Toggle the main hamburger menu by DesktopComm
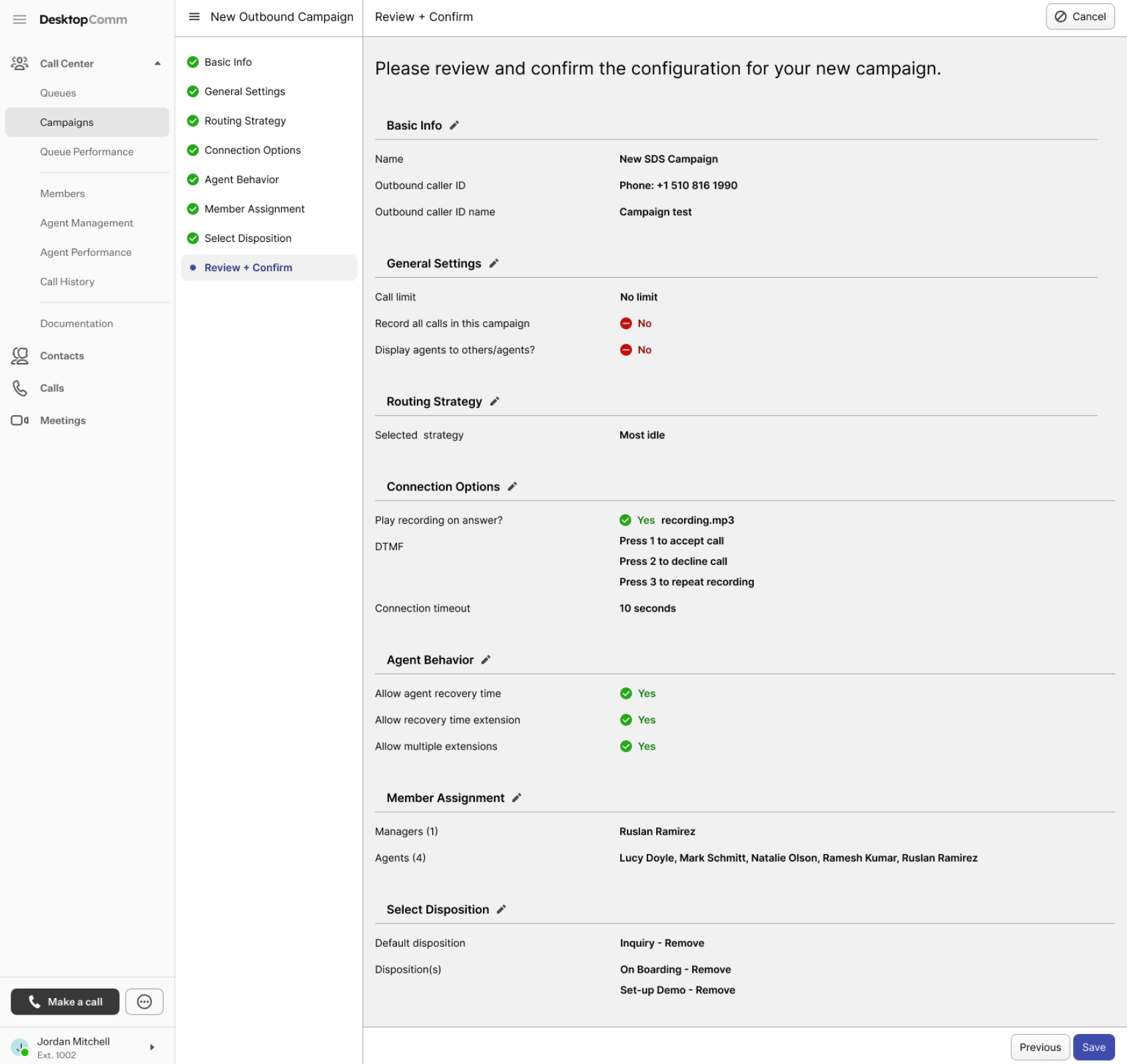Viewport: 1129px width, 1064px height. click(x=20, y=19)
